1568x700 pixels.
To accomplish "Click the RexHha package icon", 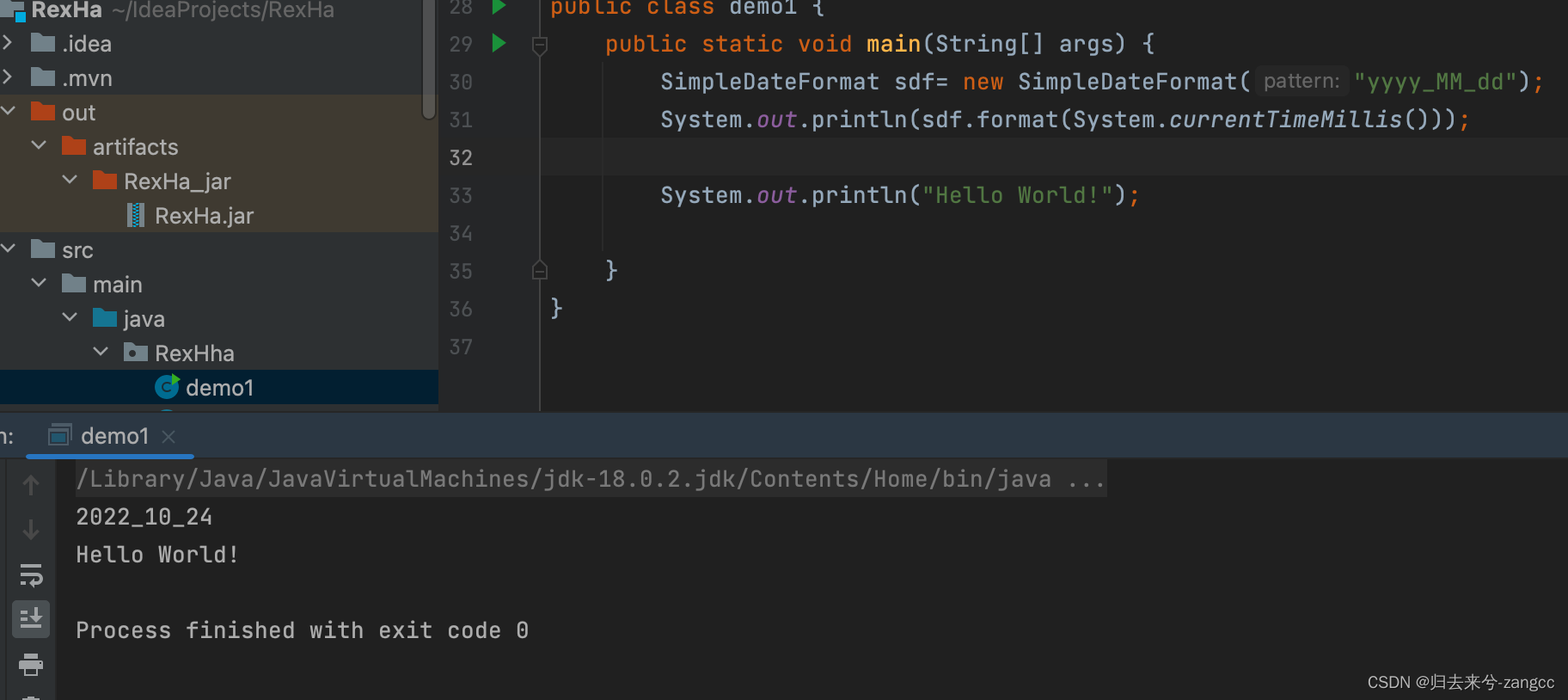I will tap(136, 352).
